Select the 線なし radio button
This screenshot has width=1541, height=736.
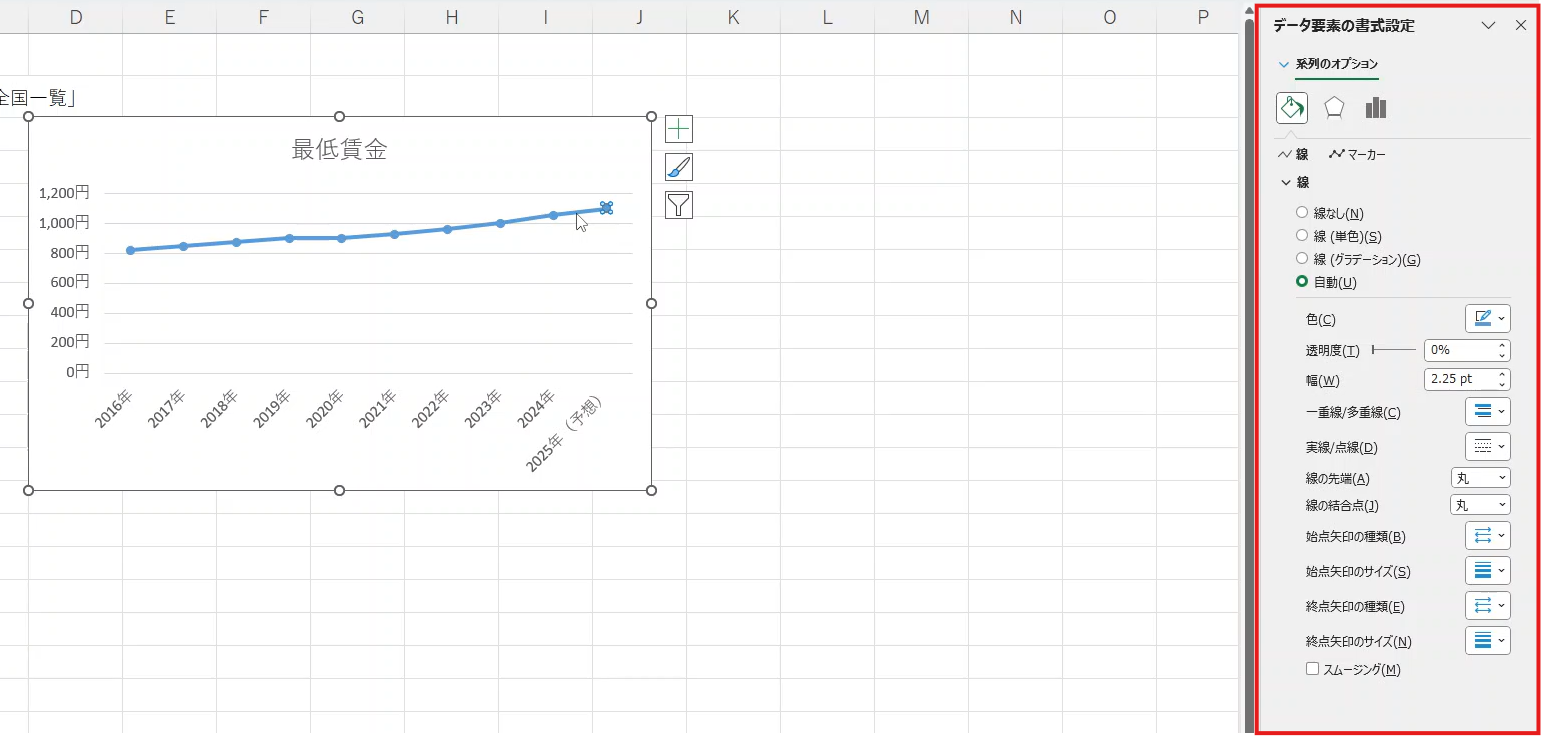1302,213
